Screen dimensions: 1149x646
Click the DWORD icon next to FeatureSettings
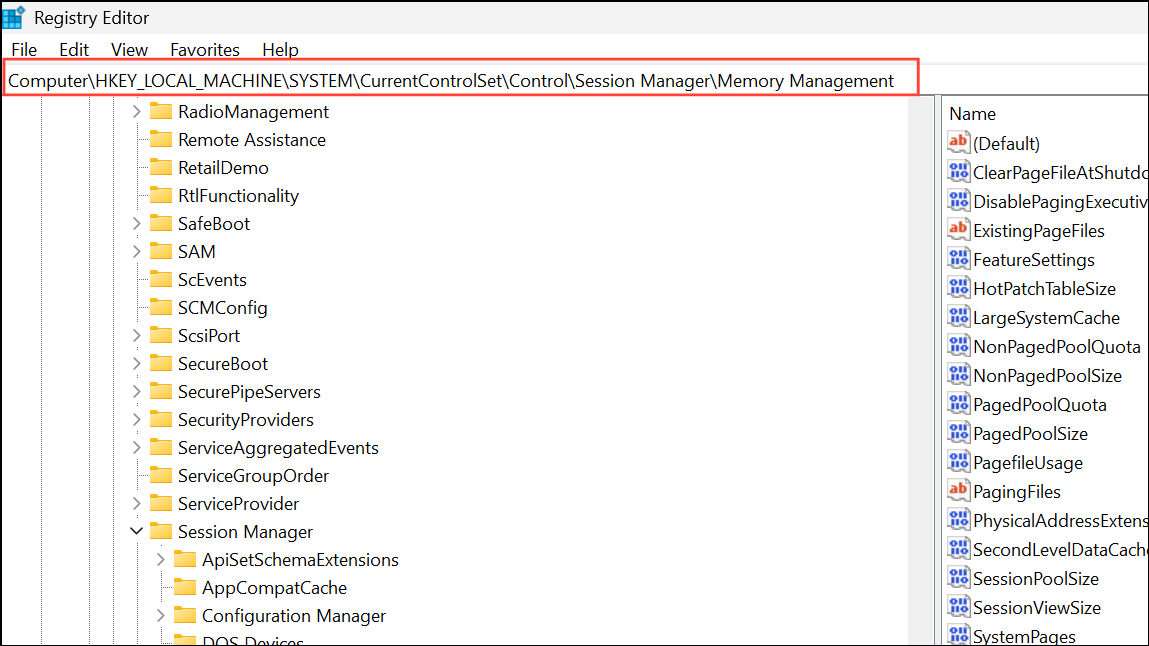(958, 259)
